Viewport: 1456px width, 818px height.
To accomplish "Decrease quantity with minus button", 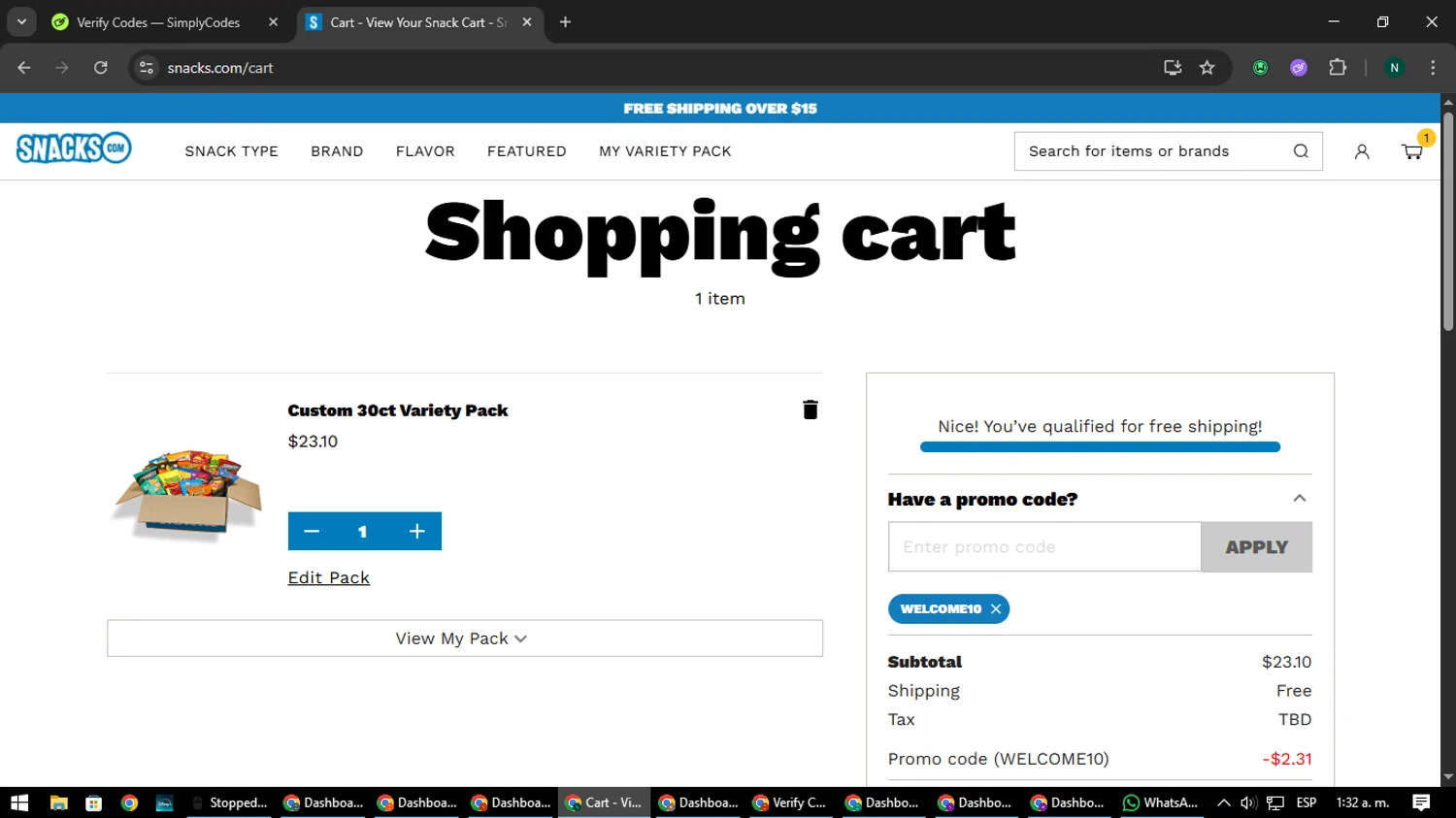I will (312, 531).
